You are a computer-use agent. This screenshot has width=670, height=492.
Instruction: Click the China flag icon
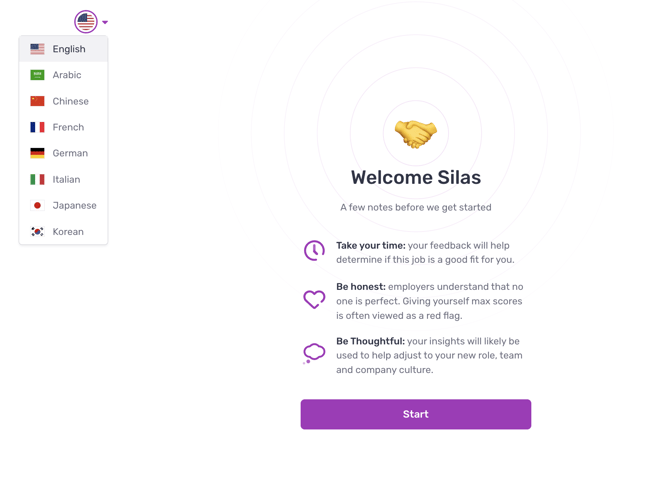pyautogui.click(x=37, y=101)
